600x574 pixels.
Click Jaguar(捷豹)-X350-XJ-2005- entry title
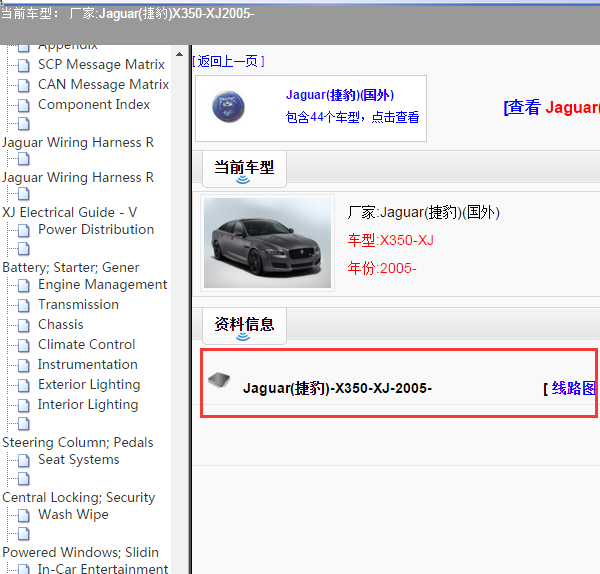pyautogui.click(x=338, y=388)
